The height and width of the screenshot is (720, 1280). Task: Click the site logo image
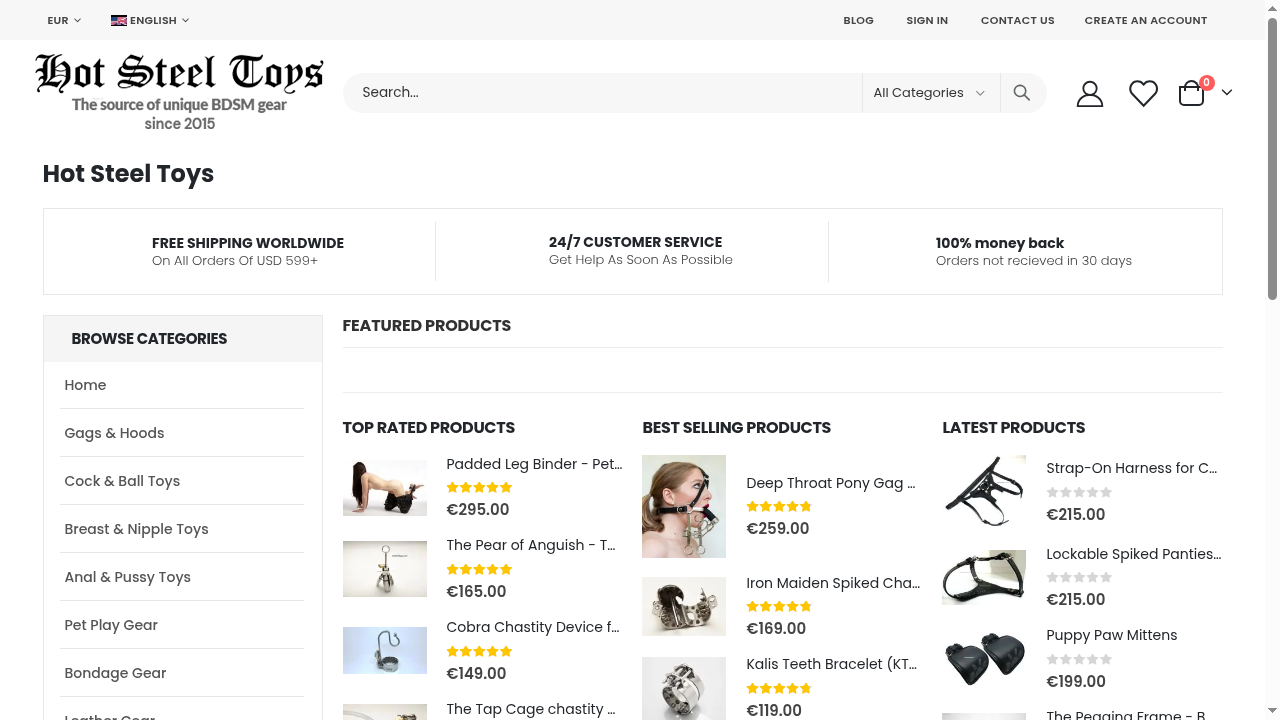pyautogui.click(x=179, y=92)
